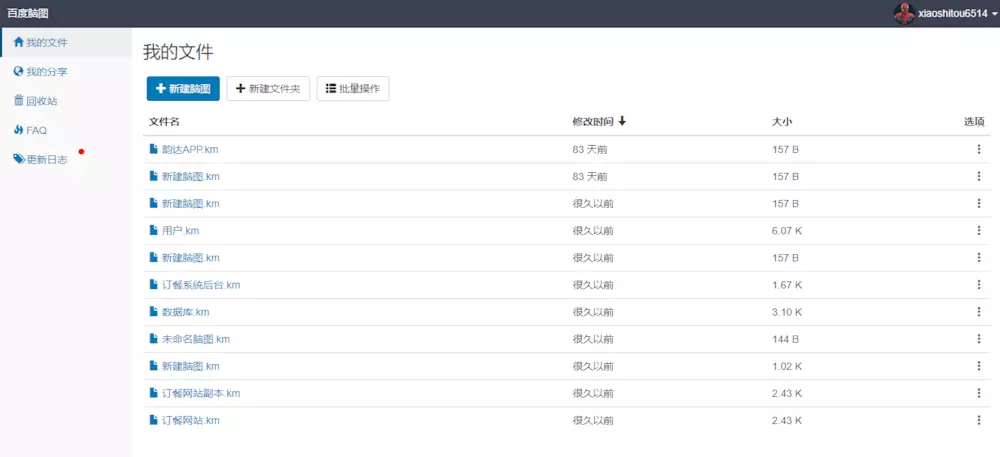1000x457 pixels.
Task: Select the globe icon beside 我的分享
Action: [18, 71]
